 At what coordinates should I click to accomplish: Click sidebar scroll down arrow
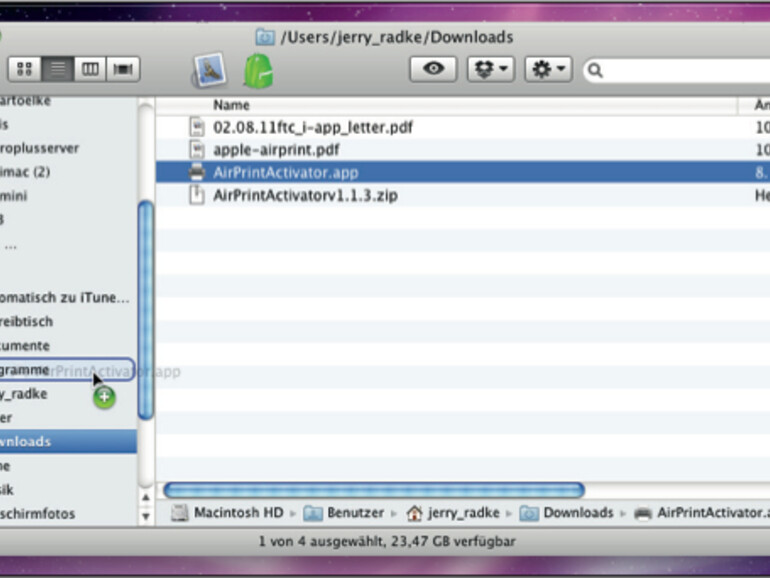tap(146, 516)
